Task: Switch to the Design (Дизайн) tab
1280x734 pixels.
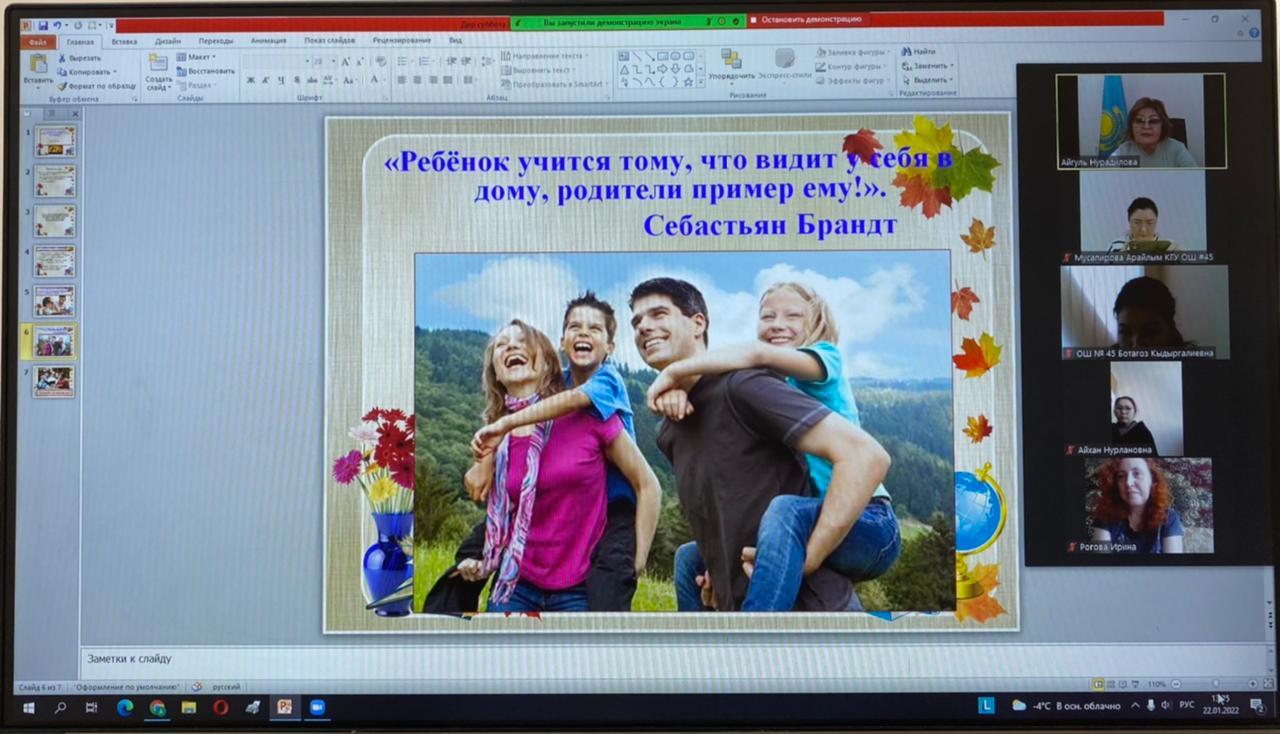Action: (167, 41)
